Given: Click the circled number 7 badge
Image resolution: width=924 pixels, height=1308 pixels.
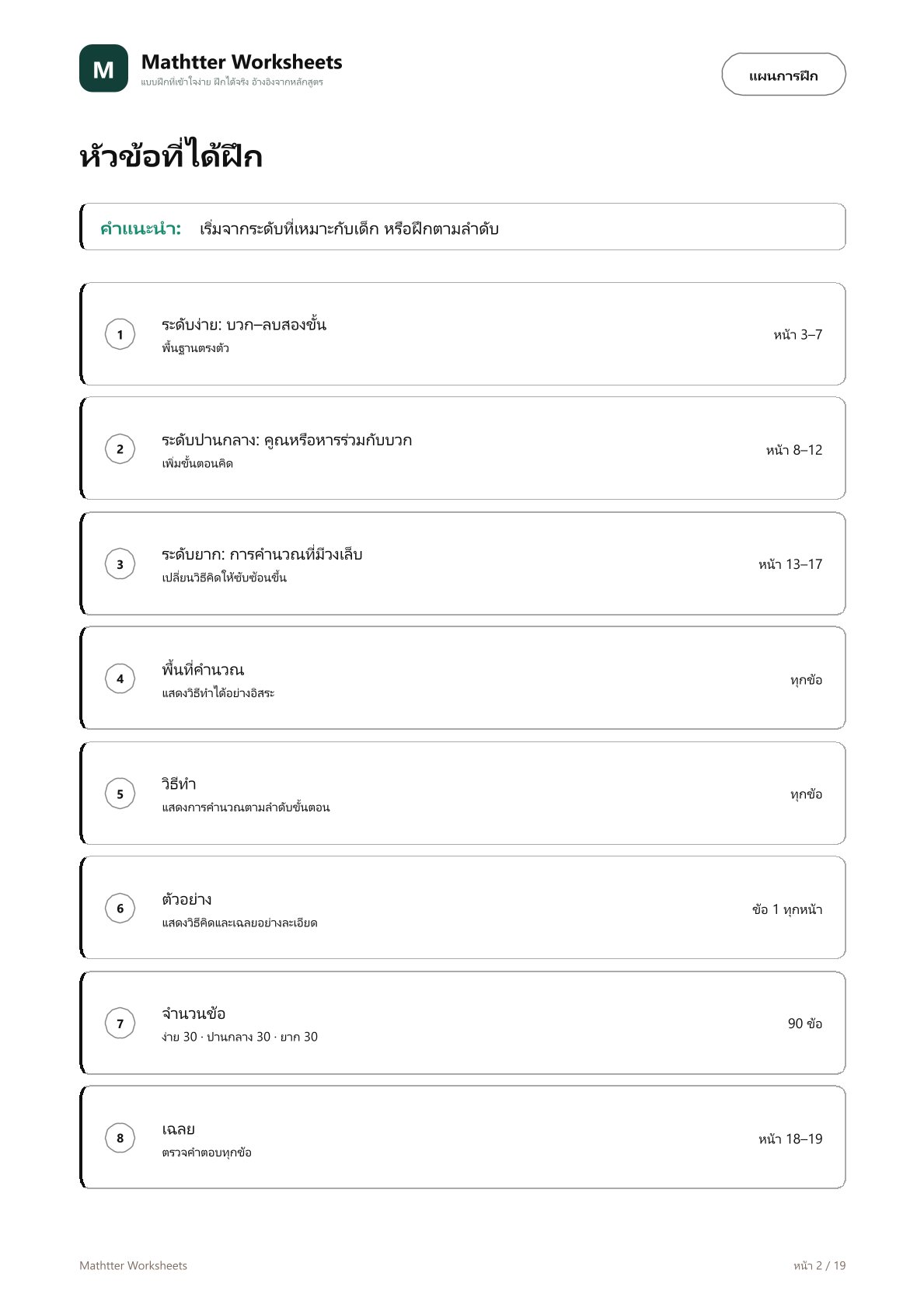Looking at the screenshot, I should tap(120, 1023).
